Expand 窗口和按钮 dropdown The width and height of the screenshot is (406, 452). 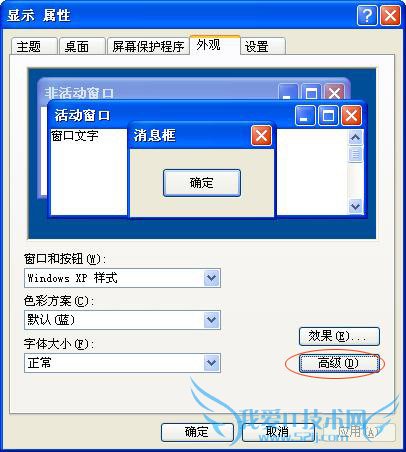tap(212, 278)
